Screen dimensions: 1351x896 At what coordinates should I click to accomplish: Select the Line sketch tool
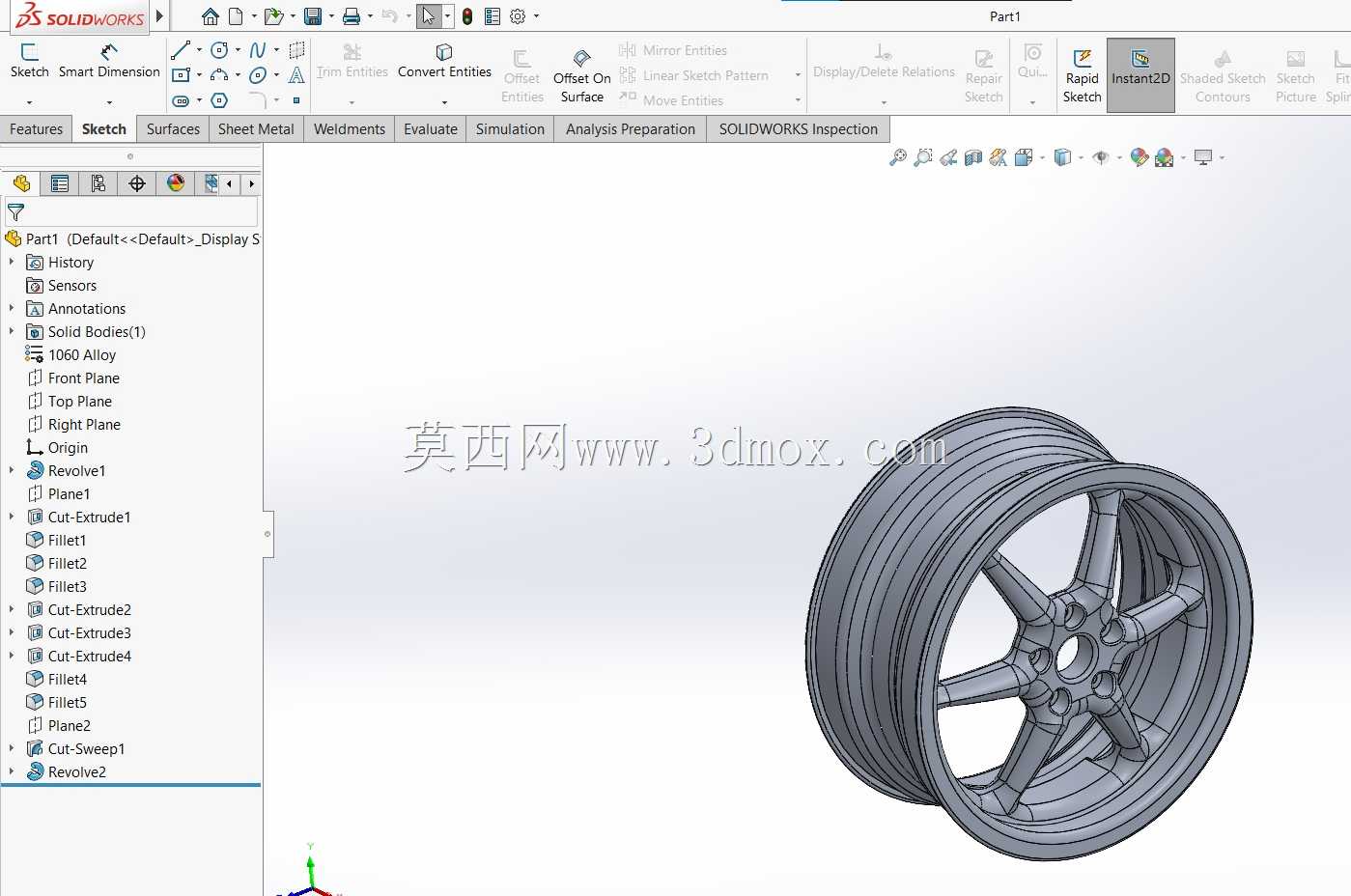[x=181, y=50]
